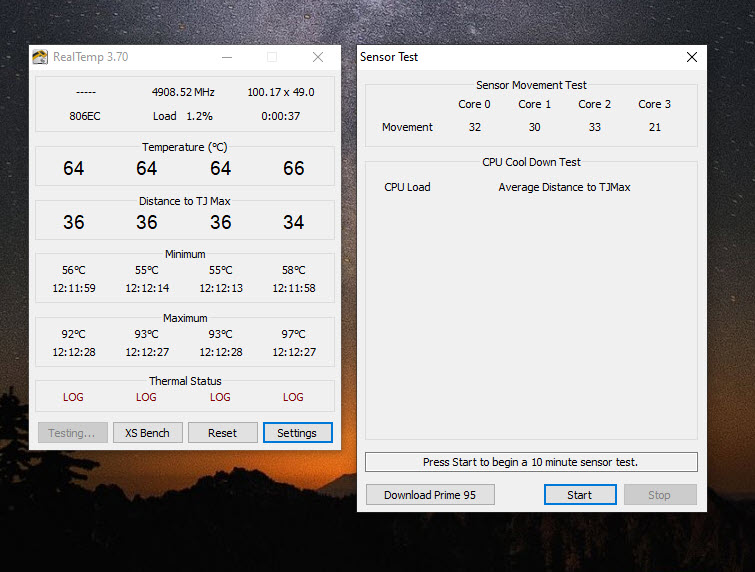Select the 4908.52 MHz clock speed value
755x572 pixels.
(x=183, y=92)
